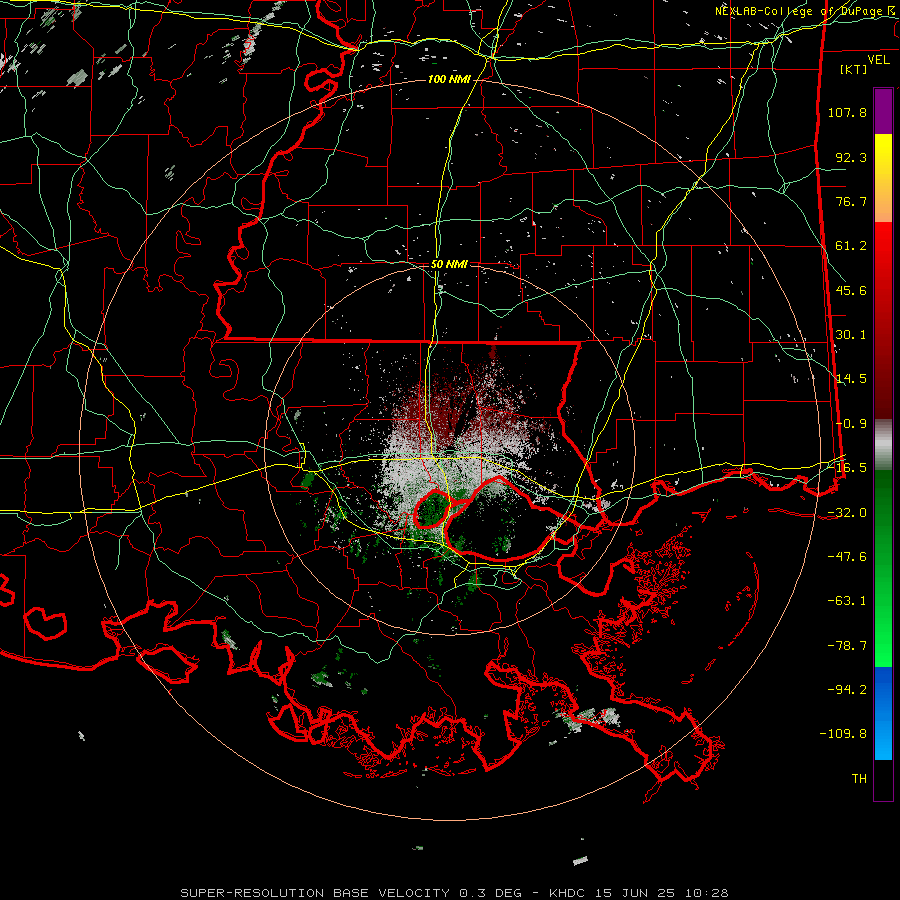Click the yellow-orange segment of color bar
The image size is (900, 900).
883,178
